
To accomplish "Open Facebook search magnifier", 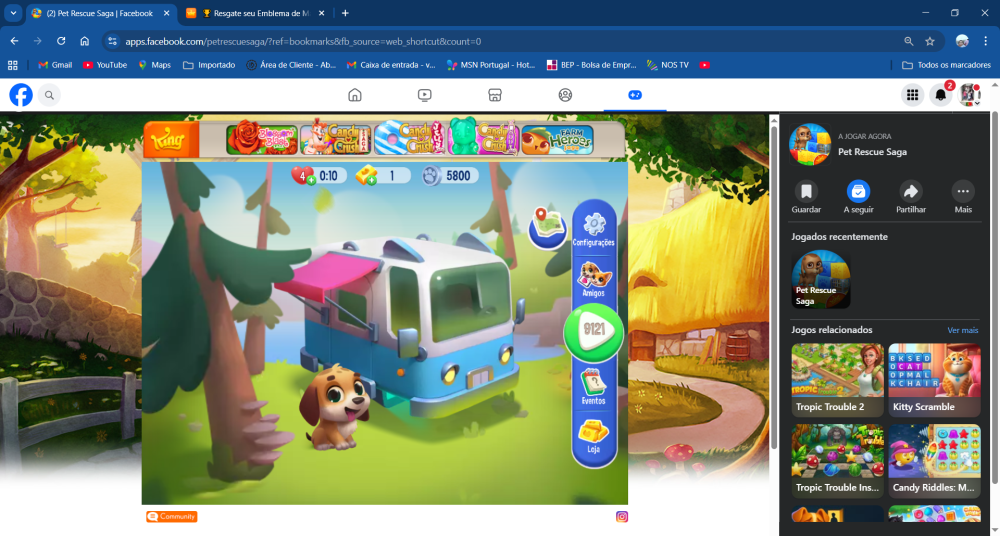I will 49,95.
